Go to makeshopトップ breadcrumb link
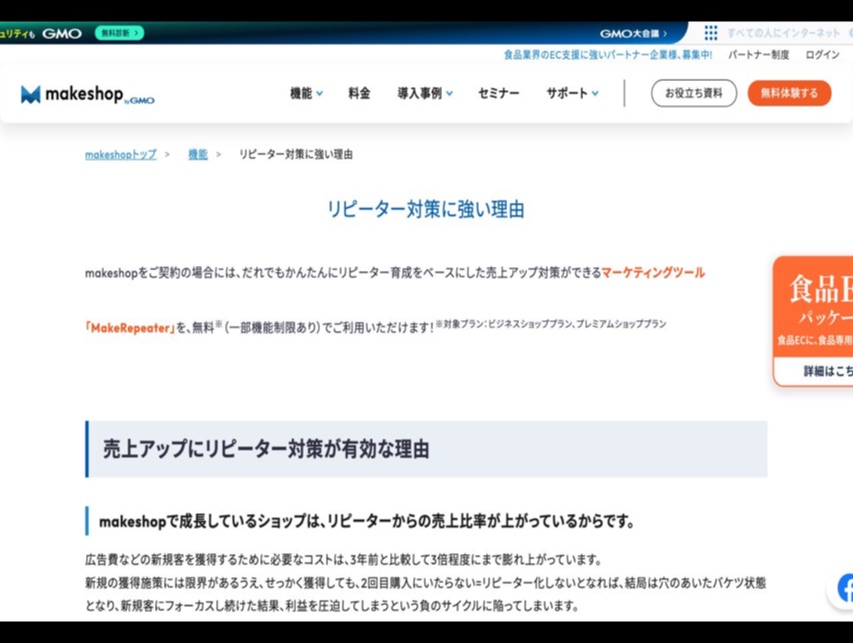 click(121, 154)
